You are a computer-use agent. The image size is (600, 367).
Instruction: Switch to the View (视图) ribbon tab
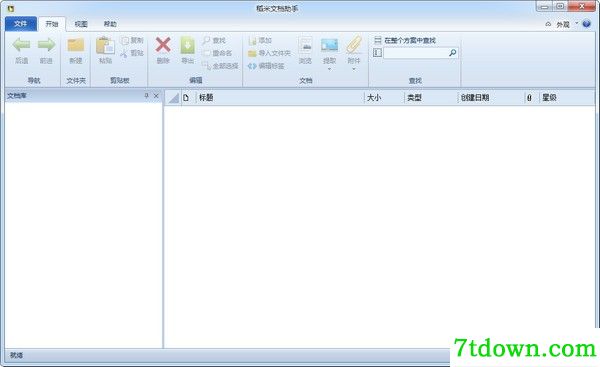coord(81,24)
